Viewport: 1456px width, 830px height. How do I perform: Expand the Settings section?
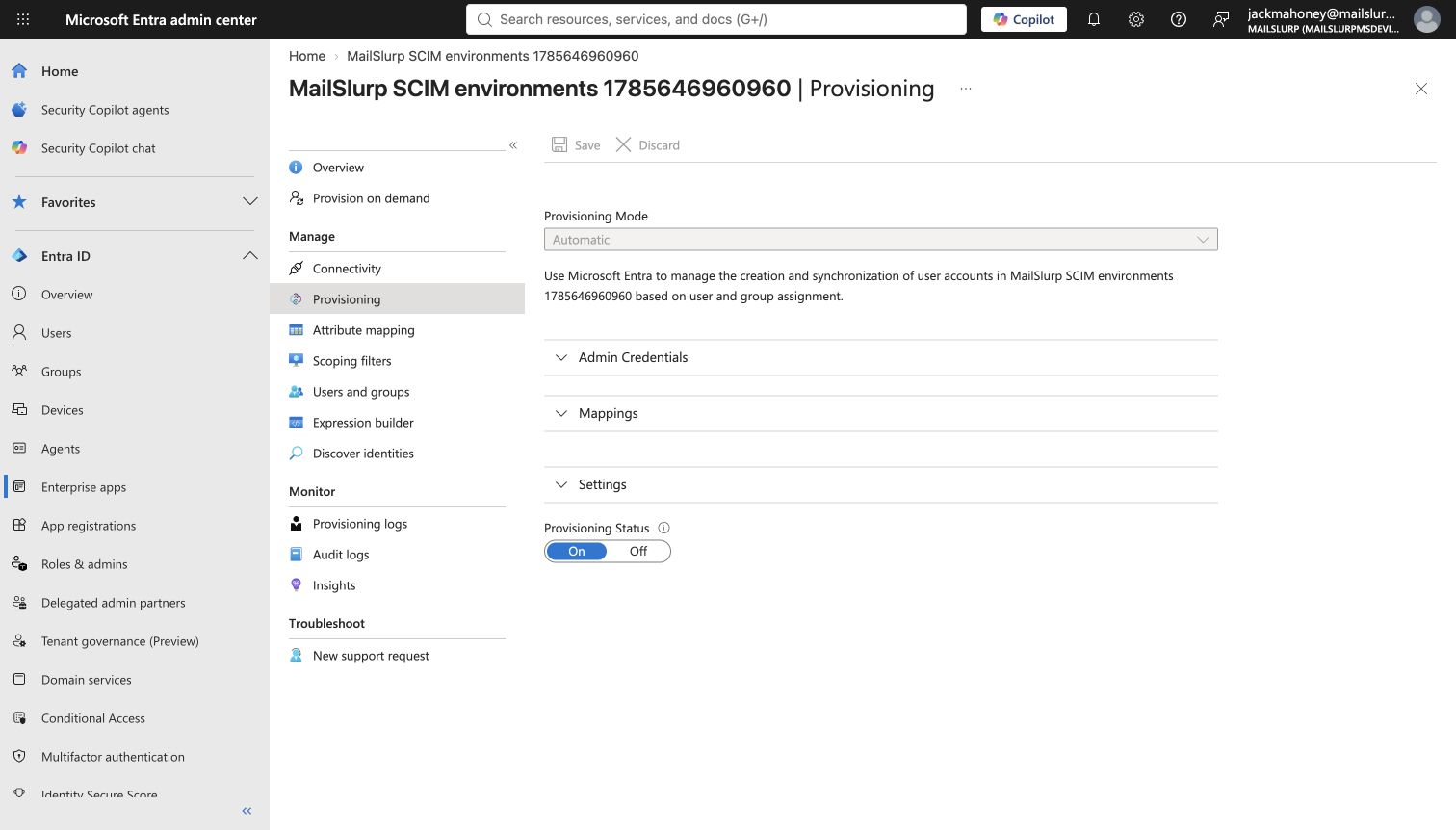pos(880,484)
